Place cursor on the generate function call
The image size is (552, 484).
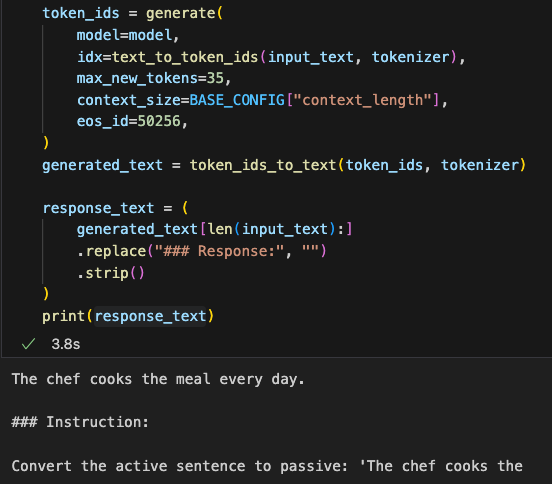181,13
